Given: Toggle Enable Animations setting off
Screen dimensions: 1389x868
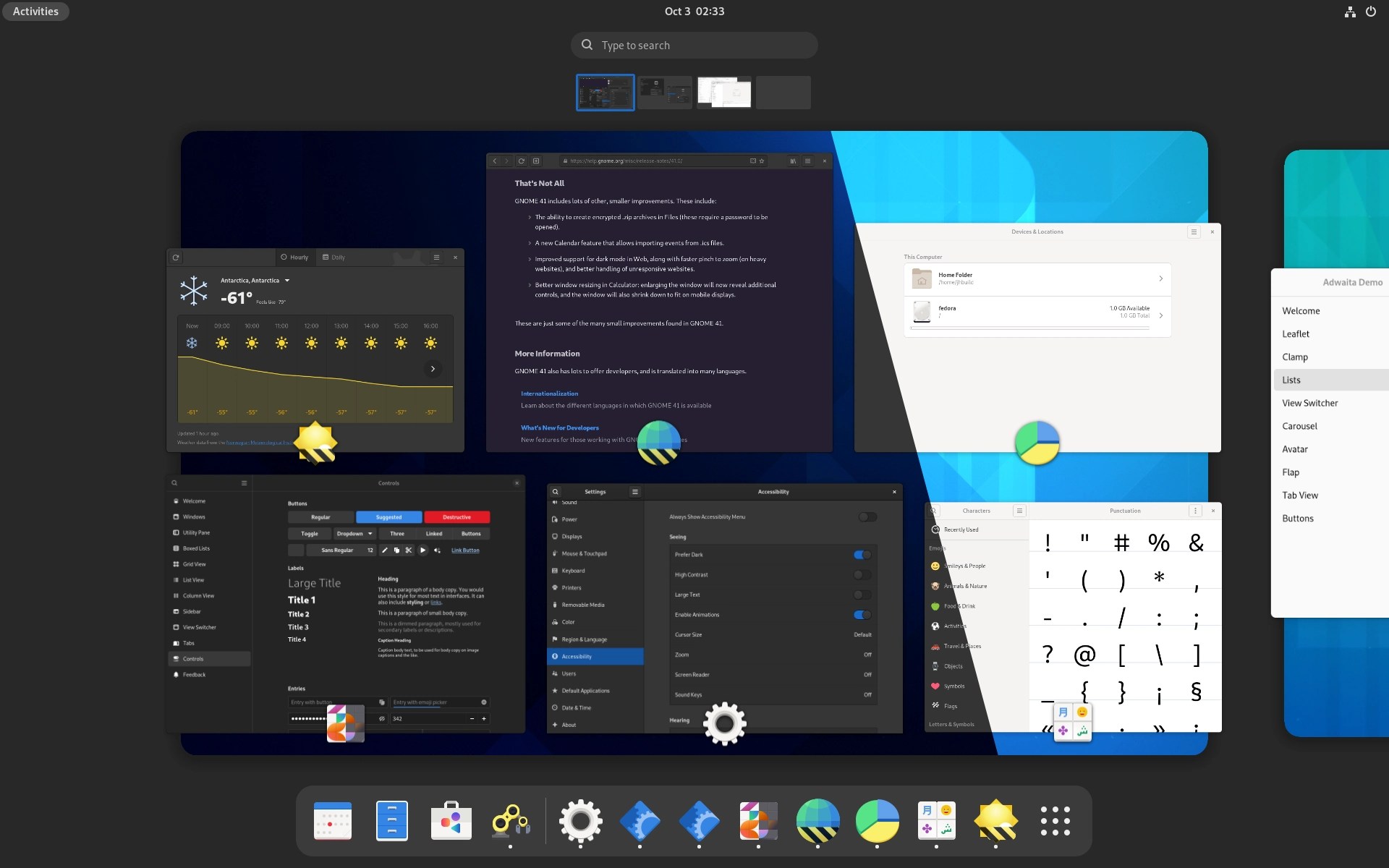Looking at the screenshot, I should 858,613.
